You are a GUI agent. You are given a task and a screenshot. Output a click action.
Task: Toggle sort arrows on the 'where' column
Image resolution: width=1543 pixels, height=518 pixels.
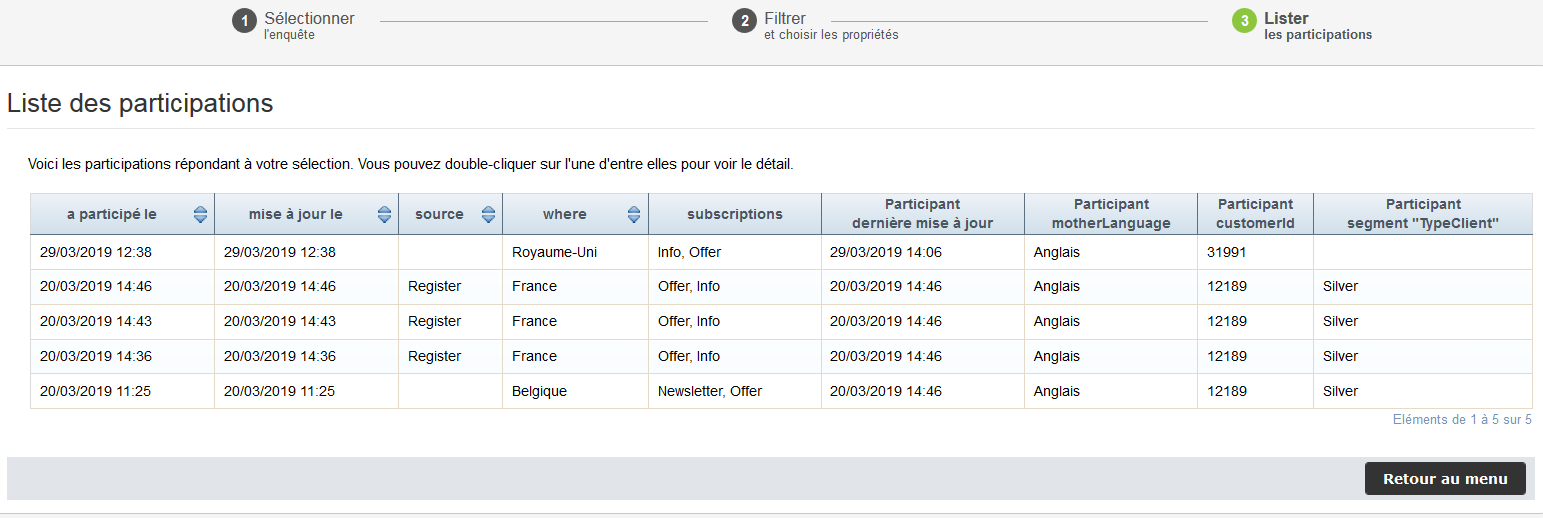633,214
